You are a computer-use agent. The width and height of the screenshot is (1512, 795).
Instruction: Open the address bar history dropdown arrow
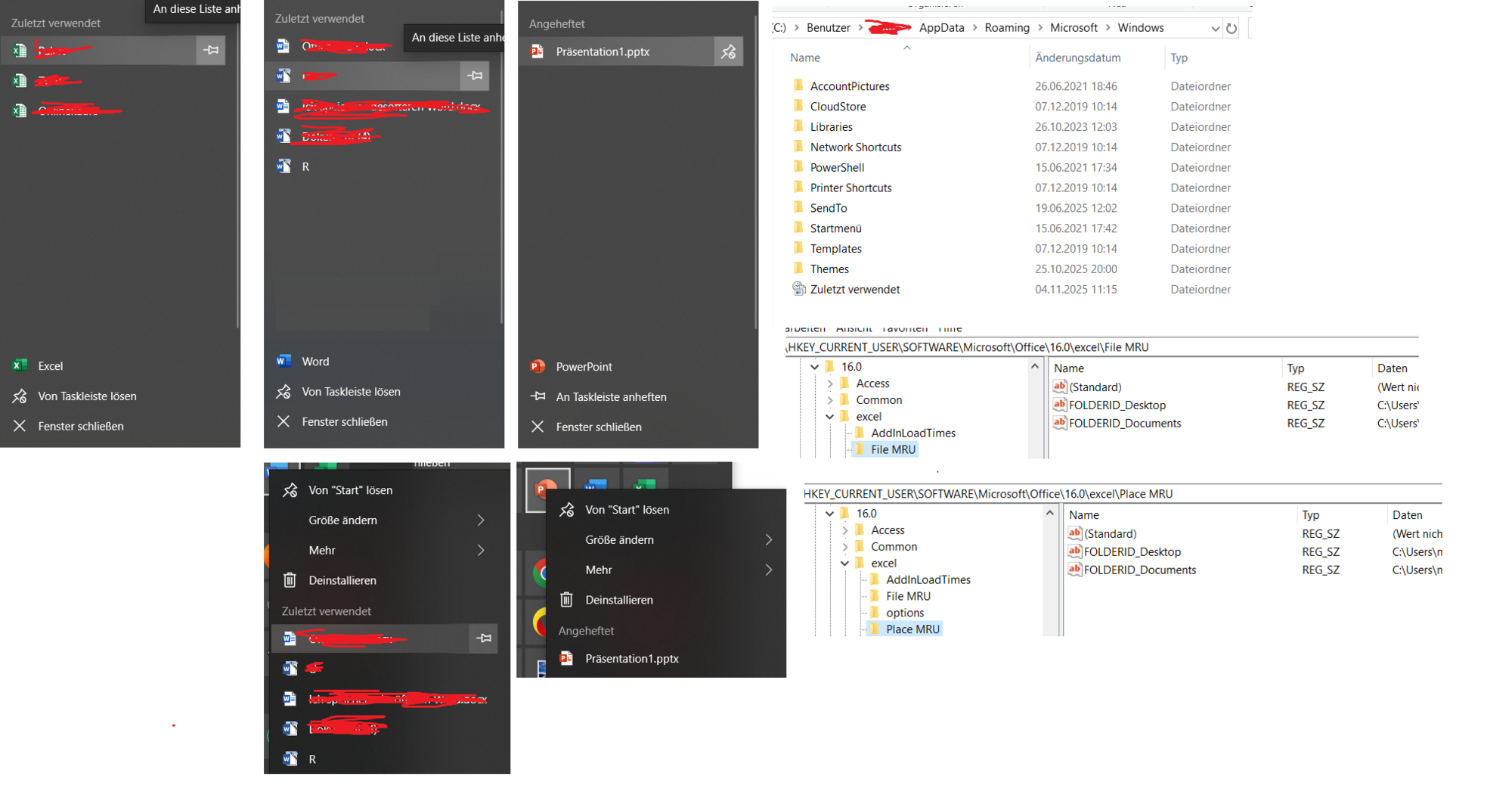1215,29
